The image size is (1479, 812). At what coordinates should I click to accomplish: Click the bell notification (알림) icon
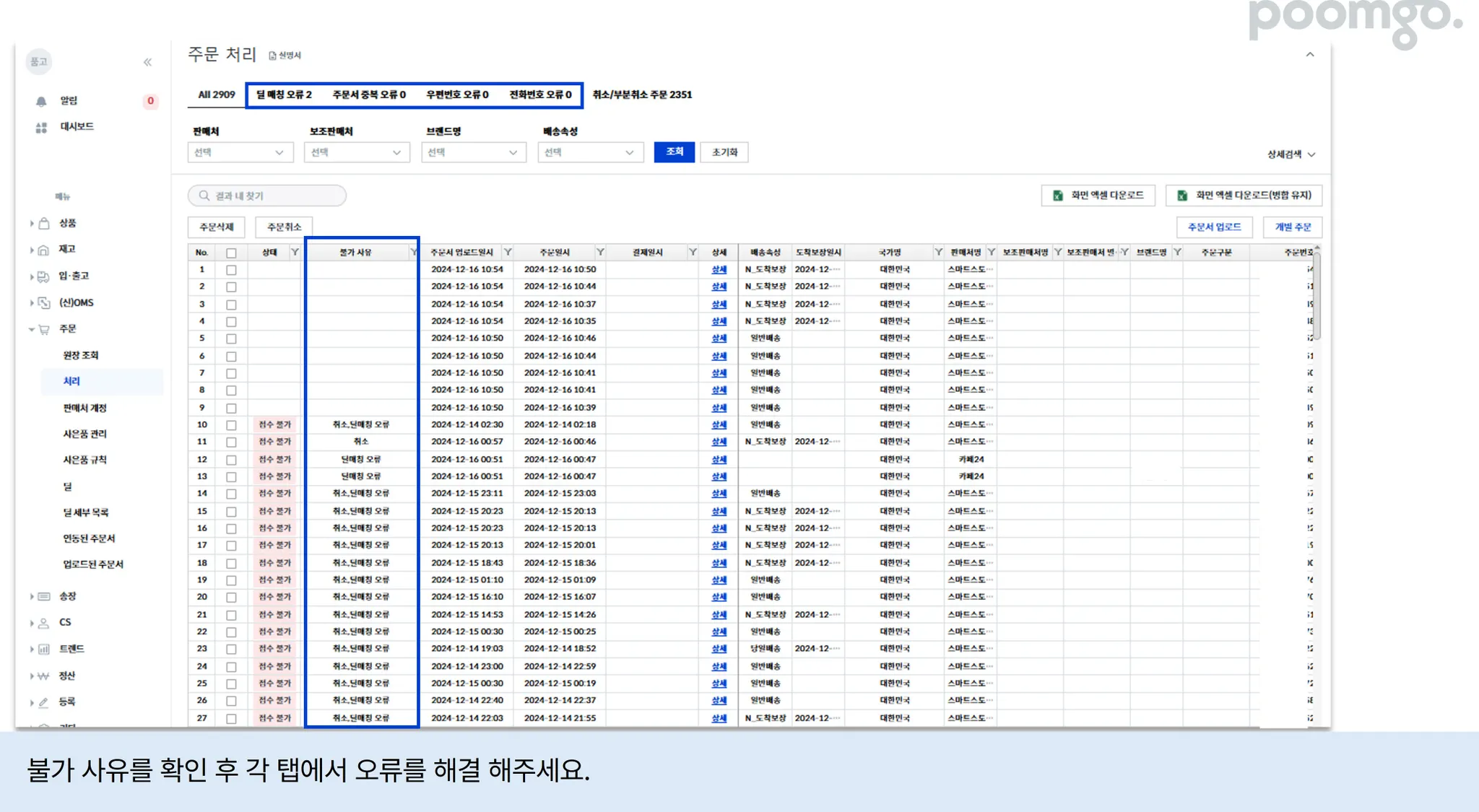[41, 101]
